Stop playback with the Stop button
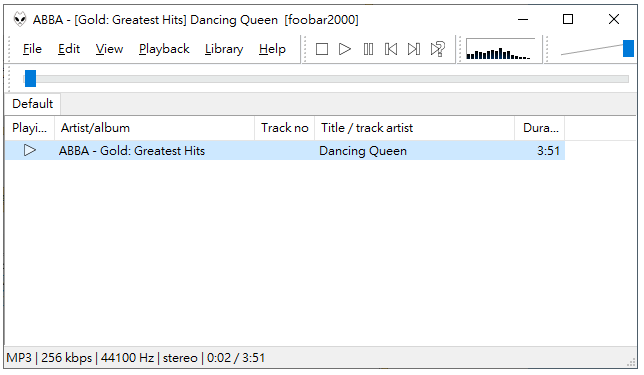 (322, 49)
